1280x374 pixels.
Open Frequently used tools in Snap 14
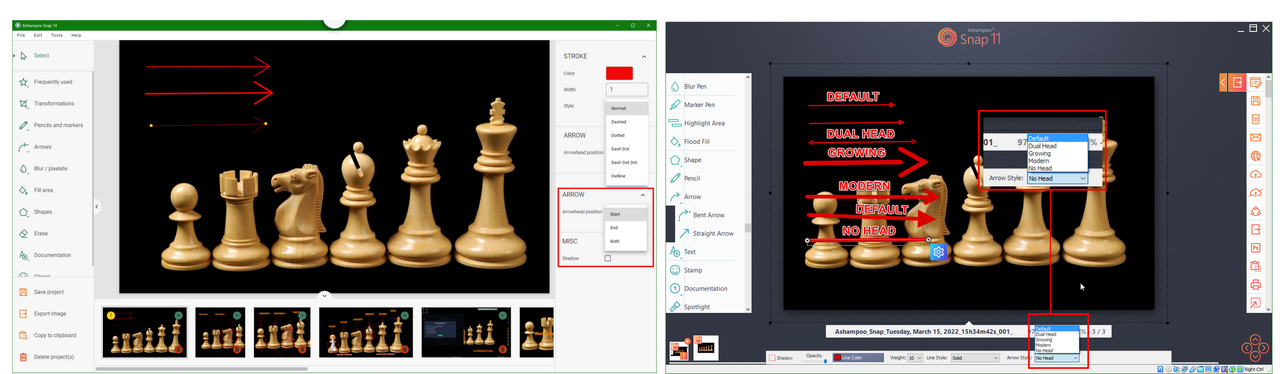pos(47,82)
